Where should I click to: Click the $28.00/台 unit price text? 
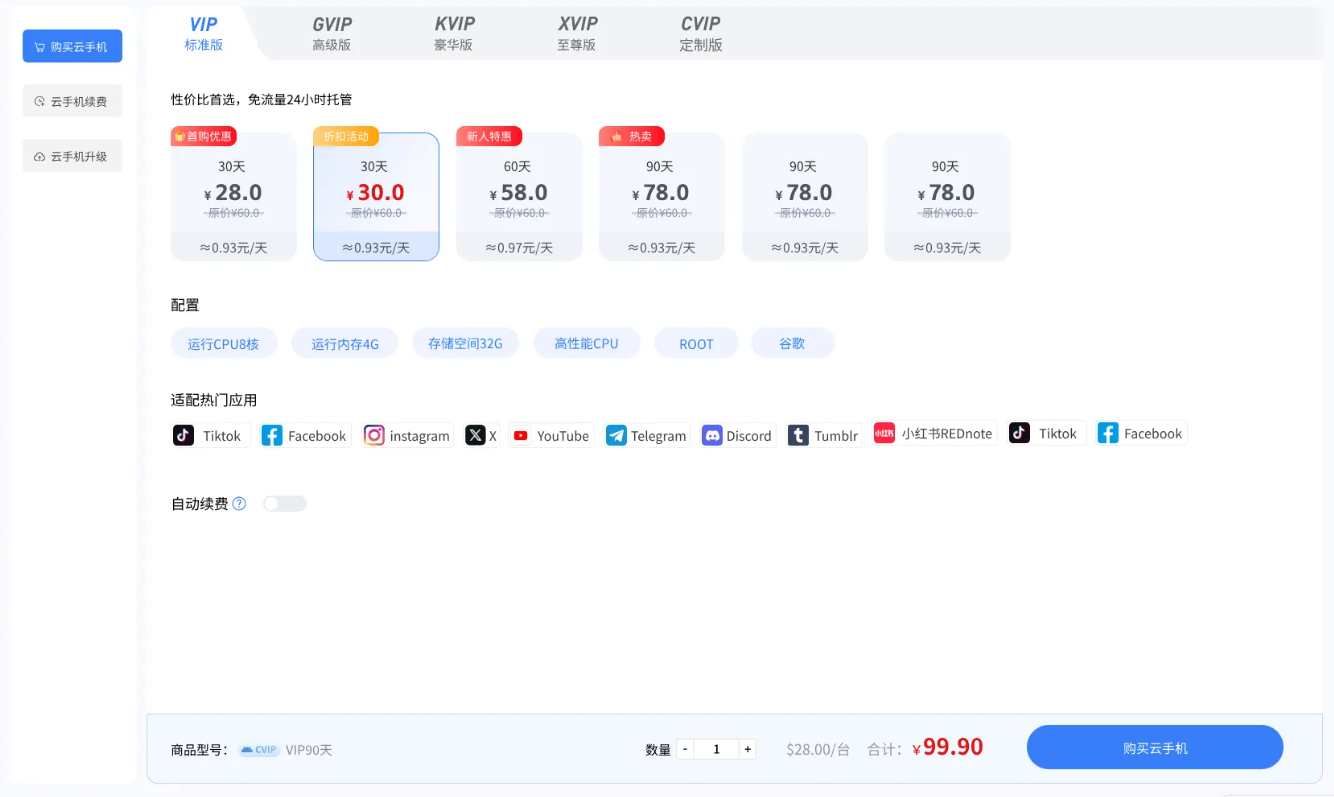coord(818,749)
